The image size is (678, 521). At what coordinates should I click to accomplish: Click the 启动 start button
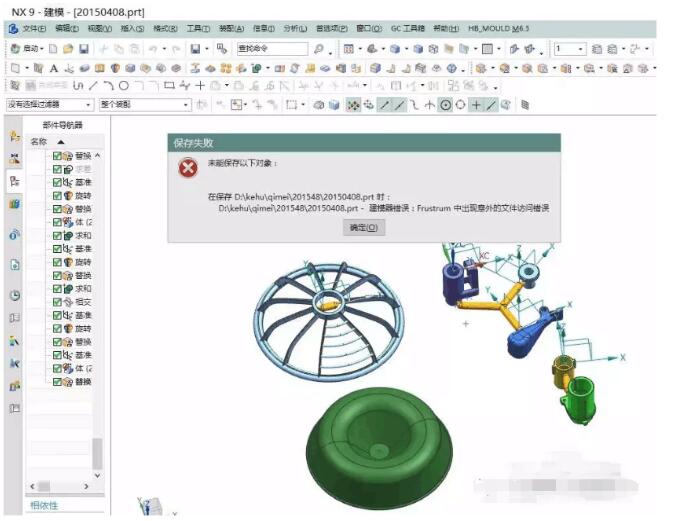click(x=29, y=48)
